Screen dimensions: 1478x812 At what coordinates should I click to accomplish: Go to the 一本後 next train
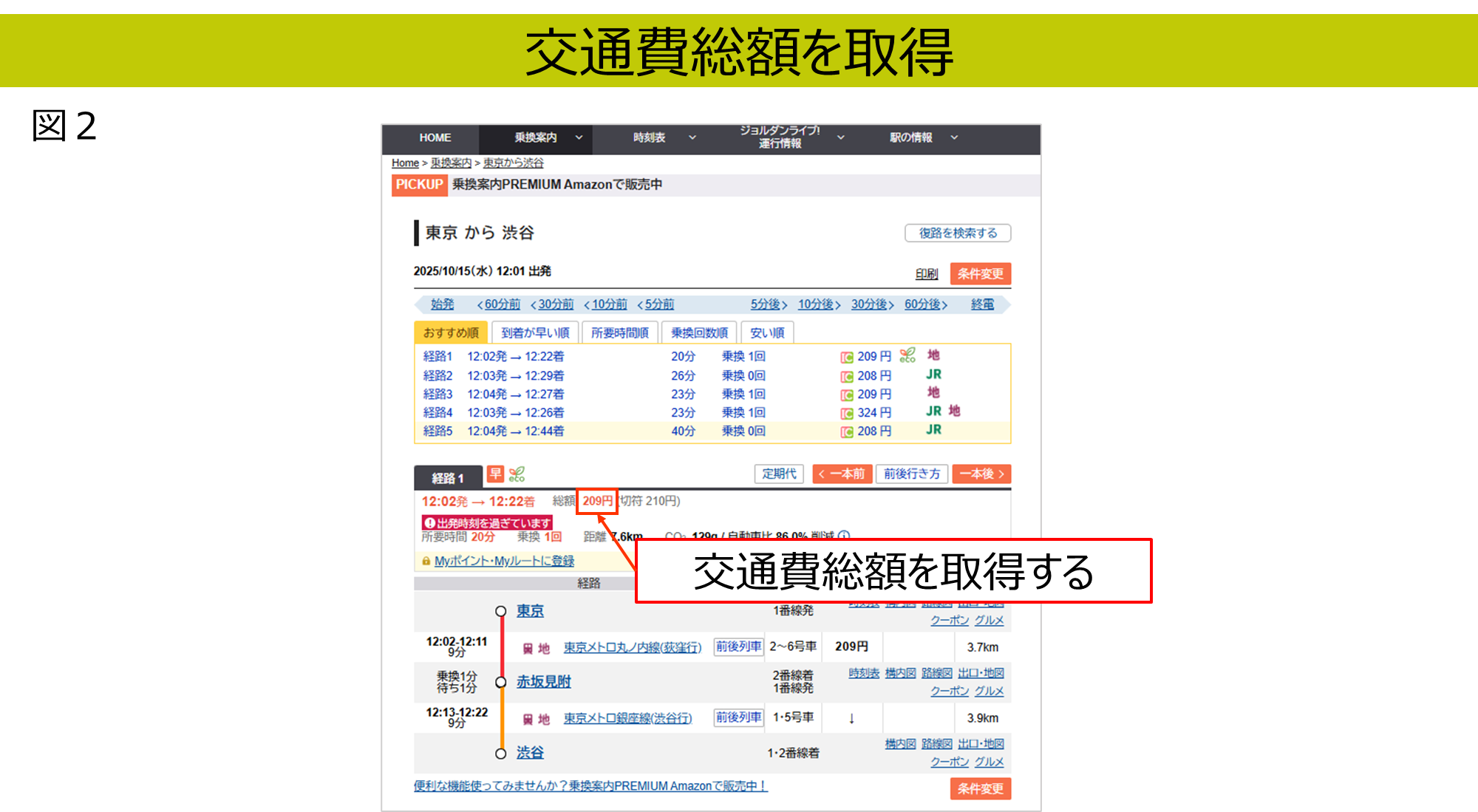[x=981, y=474]
